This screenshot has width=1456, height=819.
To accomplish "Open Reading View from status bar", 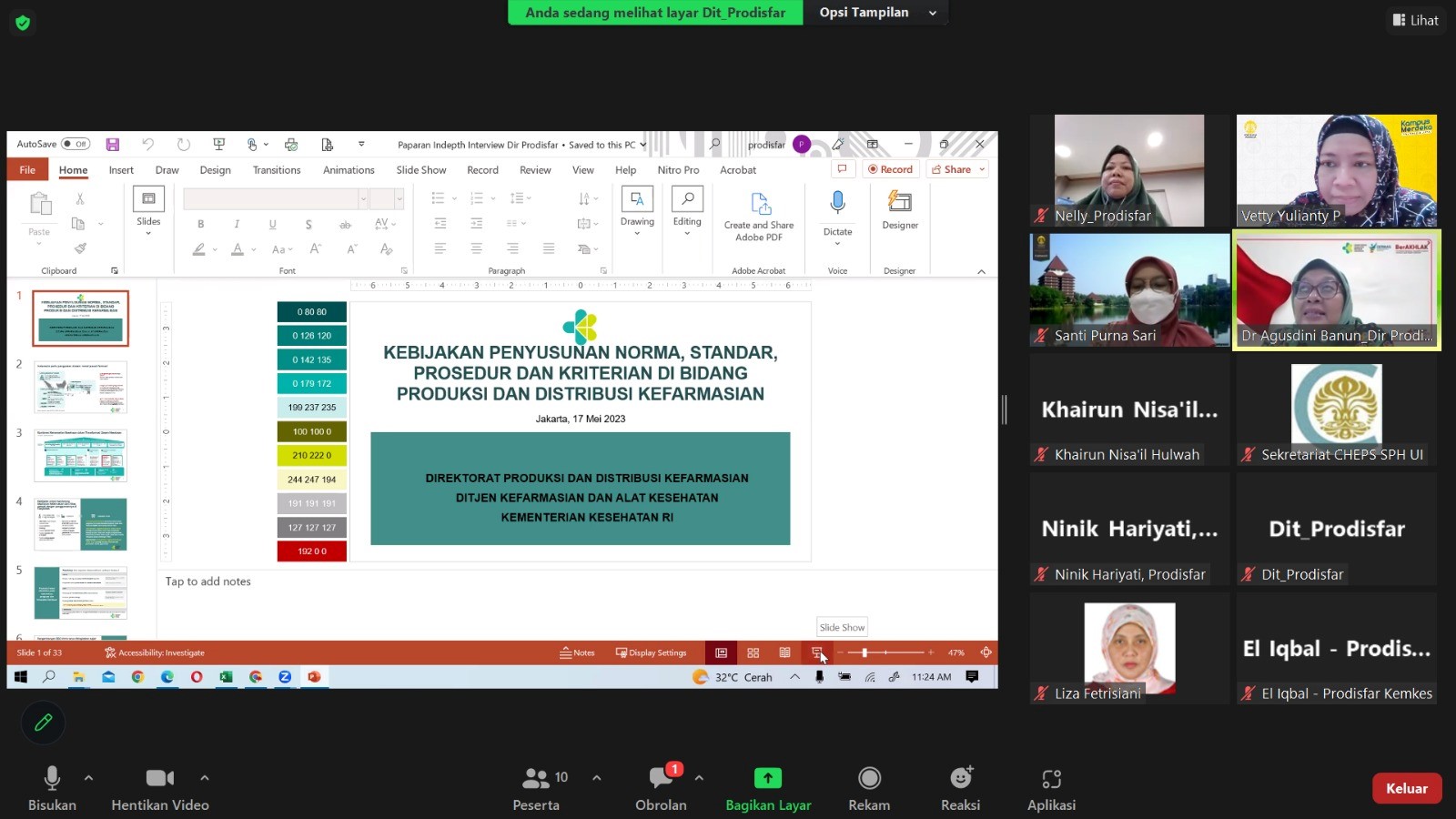I will 784,652.
